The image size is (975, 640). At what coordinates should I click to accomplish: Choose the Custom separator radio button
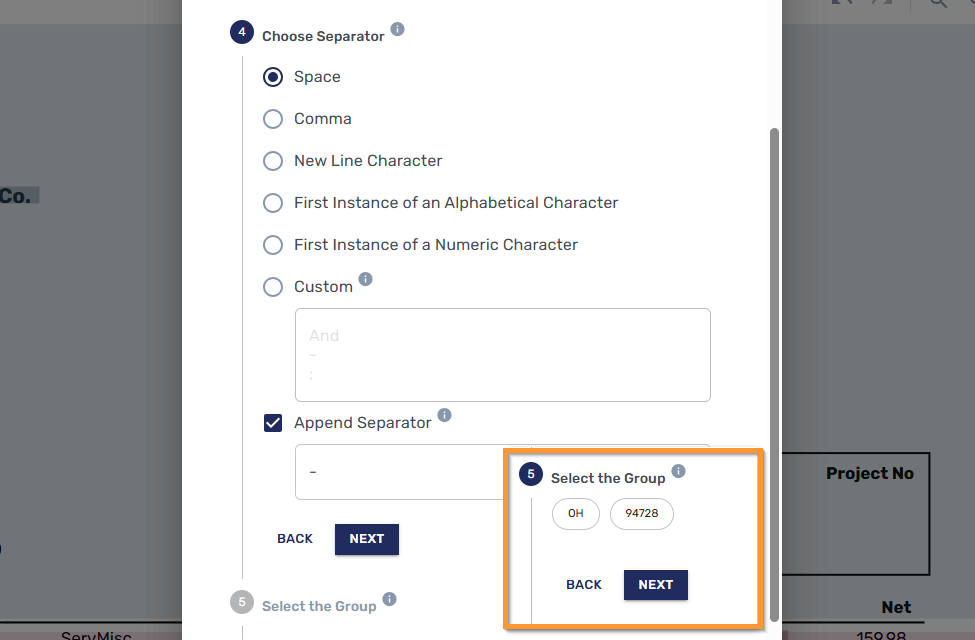(273, 287)
